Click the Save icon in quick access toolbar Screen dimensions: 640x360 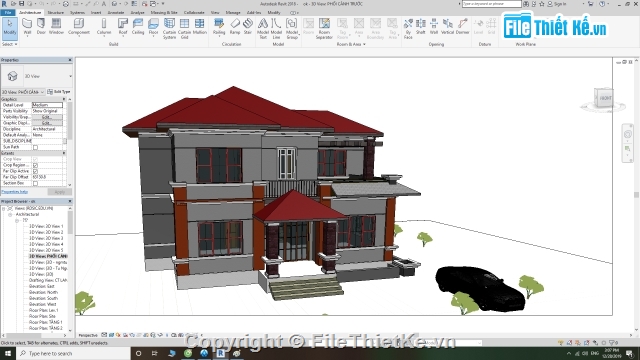21,4
